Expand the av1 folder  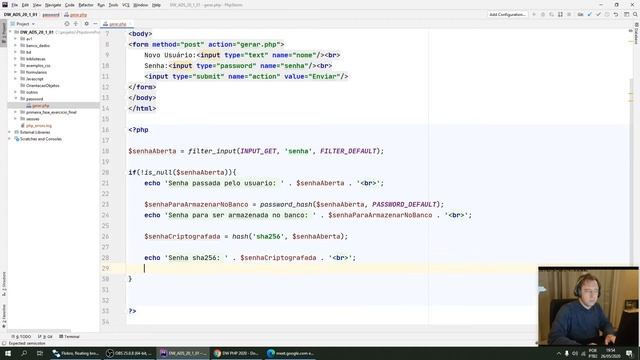pyautogui.click(x=16, y=39)
